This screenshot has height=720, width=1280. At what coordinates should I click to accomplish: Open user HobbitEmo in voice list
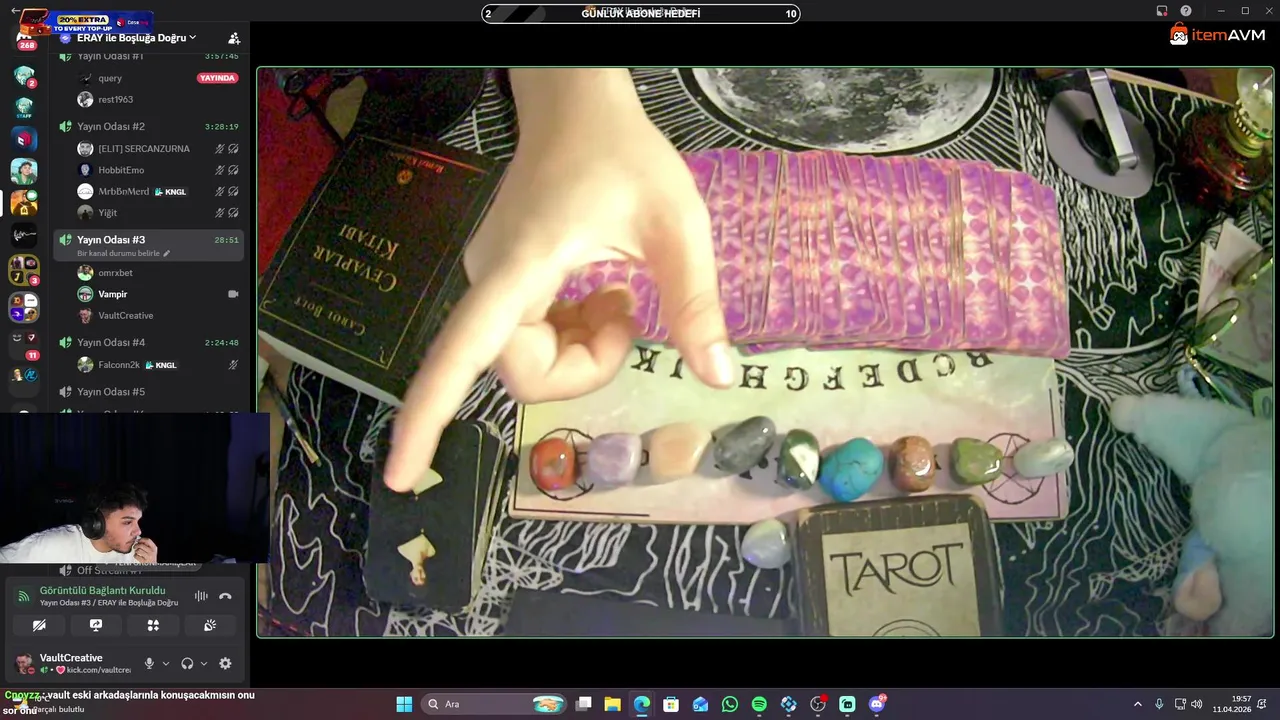[x=121, y=170]
